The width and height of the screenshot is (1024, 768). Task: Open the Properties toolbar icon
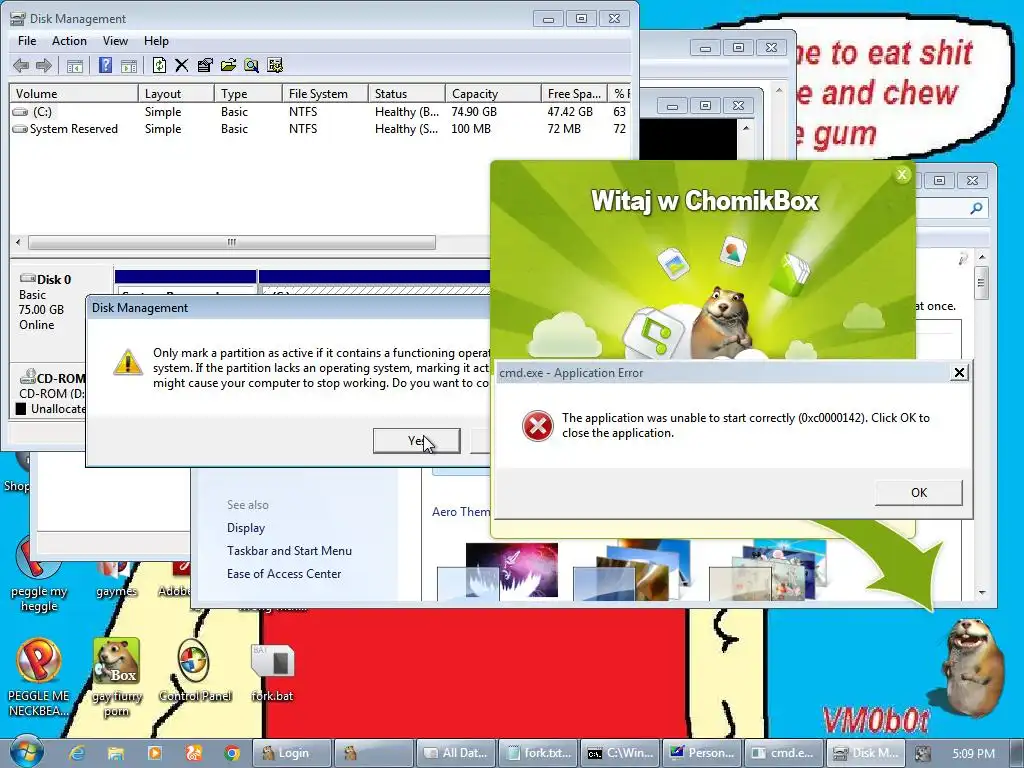tap(205, 65)
